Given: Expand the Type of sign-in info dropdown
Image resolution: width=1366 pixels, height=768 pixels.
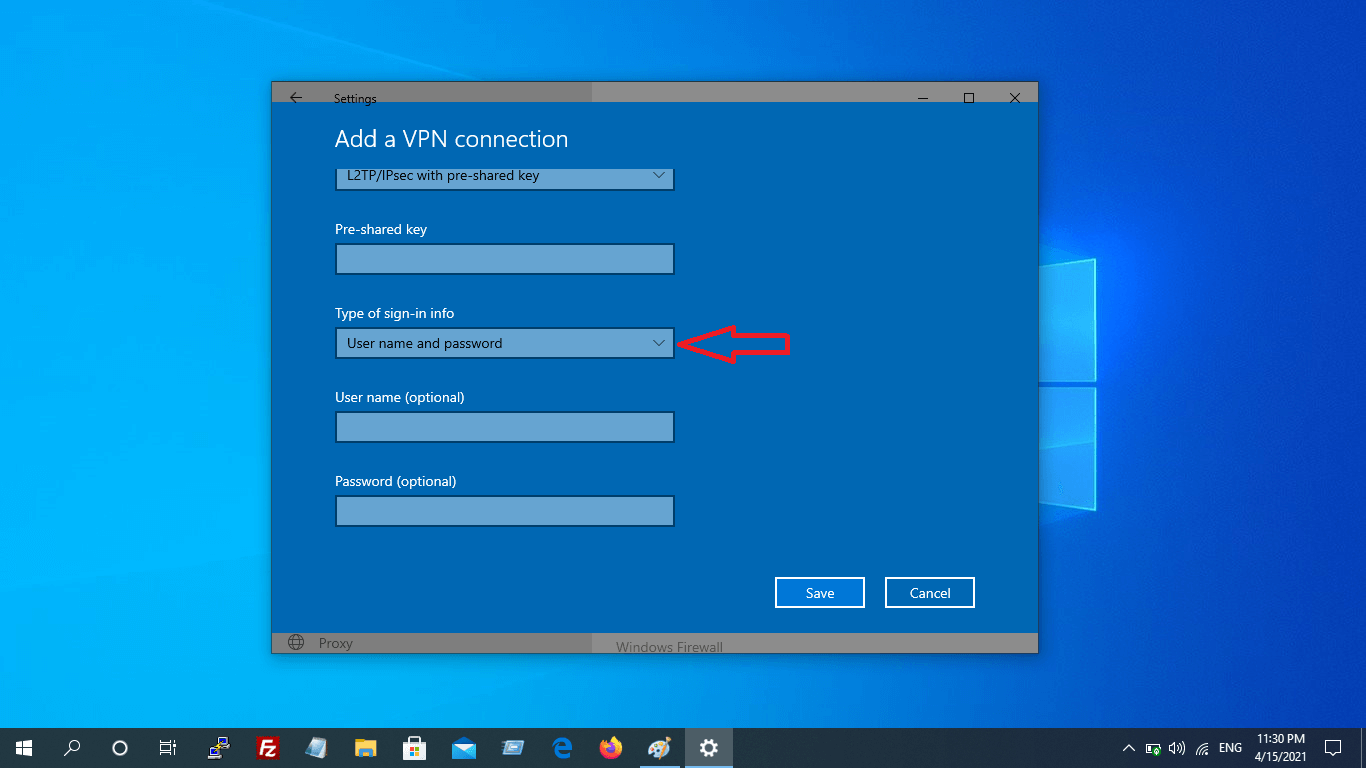Looking at the screenshot, I should point(504,343).
